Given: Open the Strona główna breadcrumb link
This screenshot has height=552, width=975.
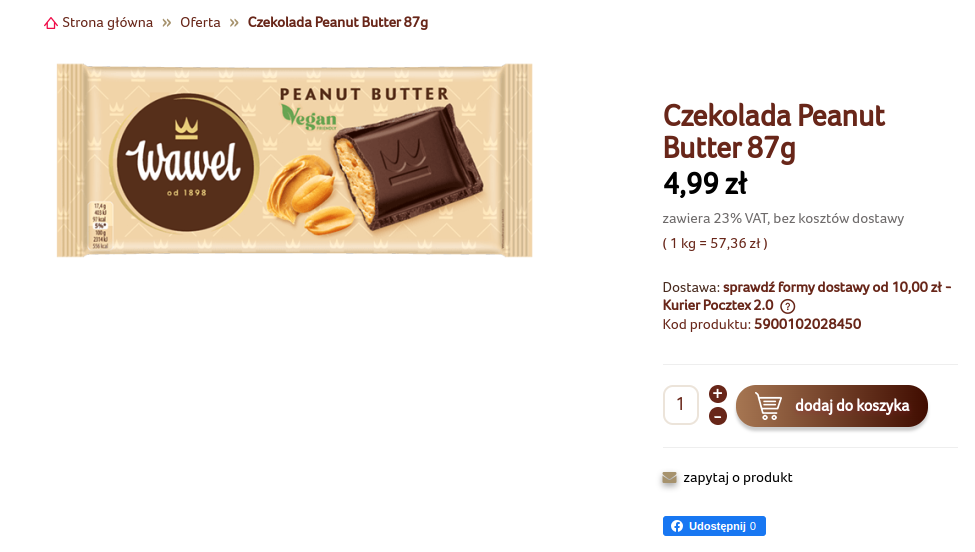Looking at the screenshot, I should 107,22.
